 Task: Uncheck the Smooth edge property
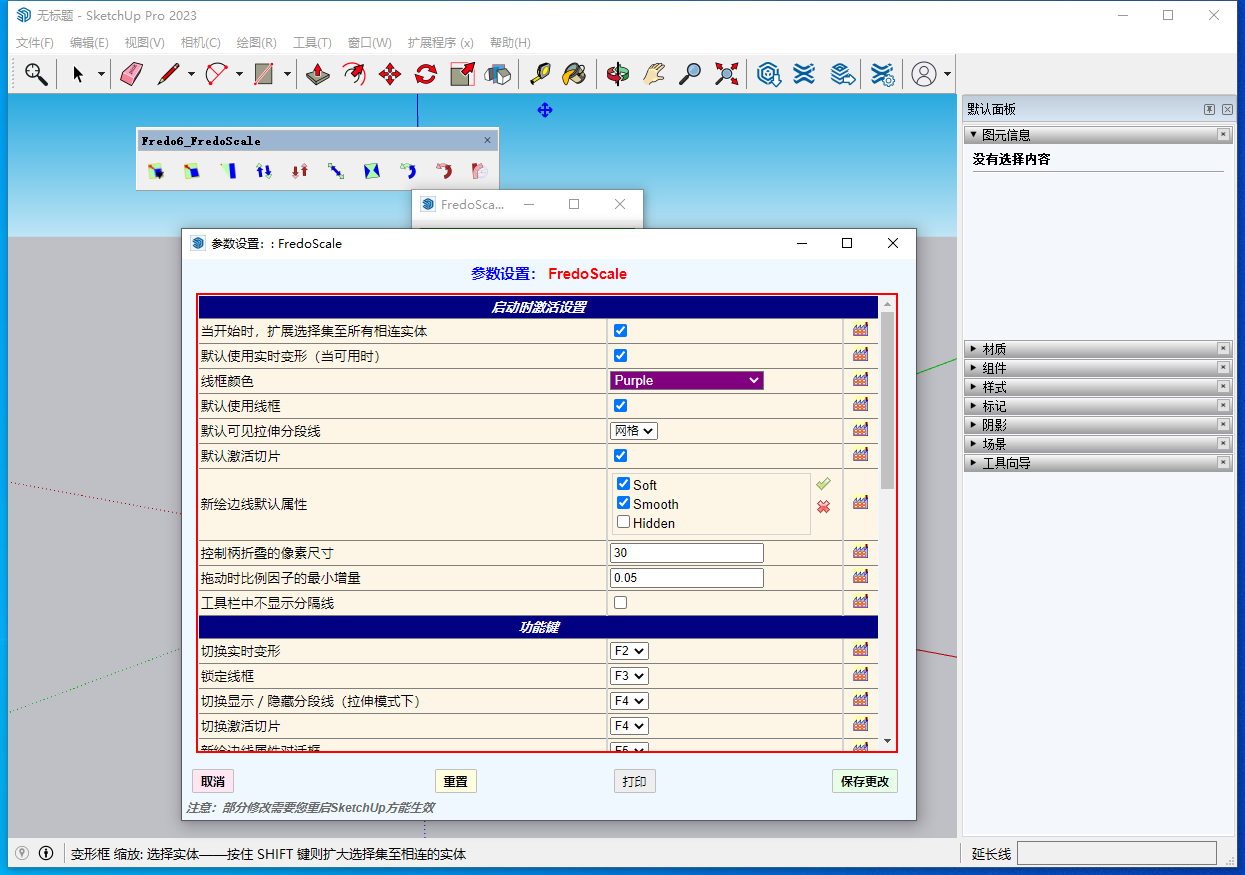pyautogui.click(x=623, y=503)
